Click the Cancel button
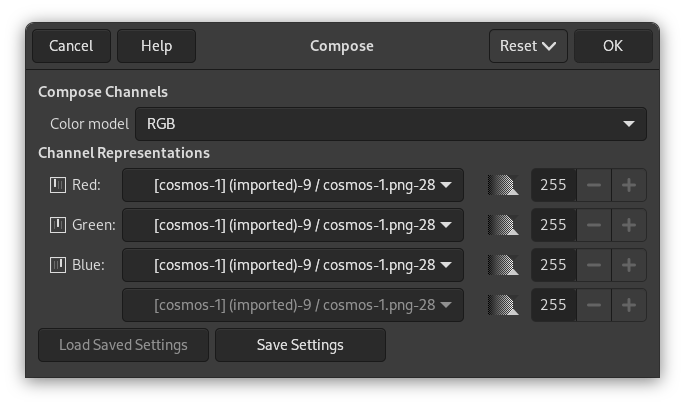This screenshot has height=406, width=685. pos(71,46)
